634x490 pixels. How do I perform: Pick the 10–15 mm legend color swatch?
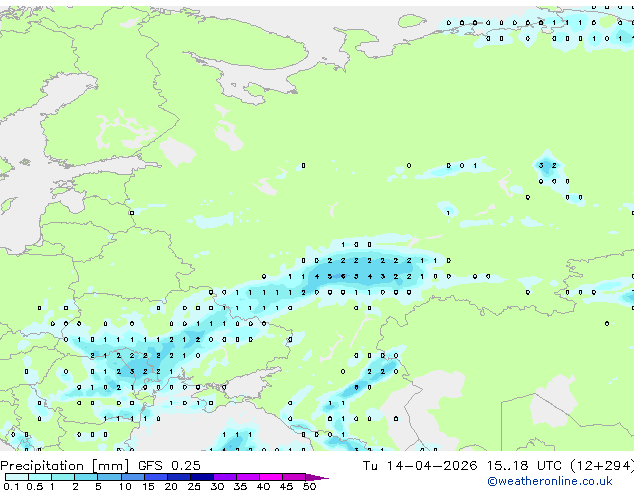(x=133, y=477)
